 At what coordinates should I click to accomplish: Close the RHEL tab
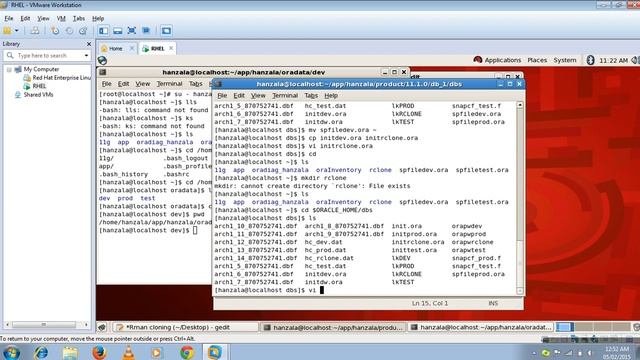171,48
